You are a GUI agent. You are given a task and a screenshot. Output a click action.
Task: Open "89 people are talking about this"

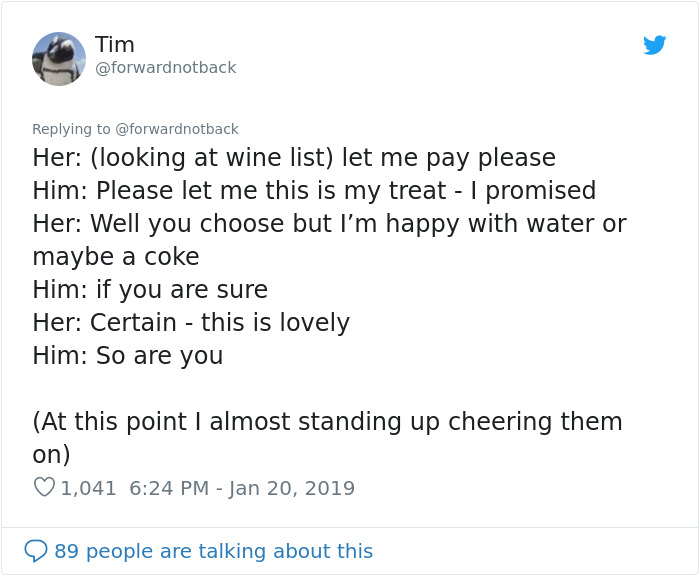point(213,551)
